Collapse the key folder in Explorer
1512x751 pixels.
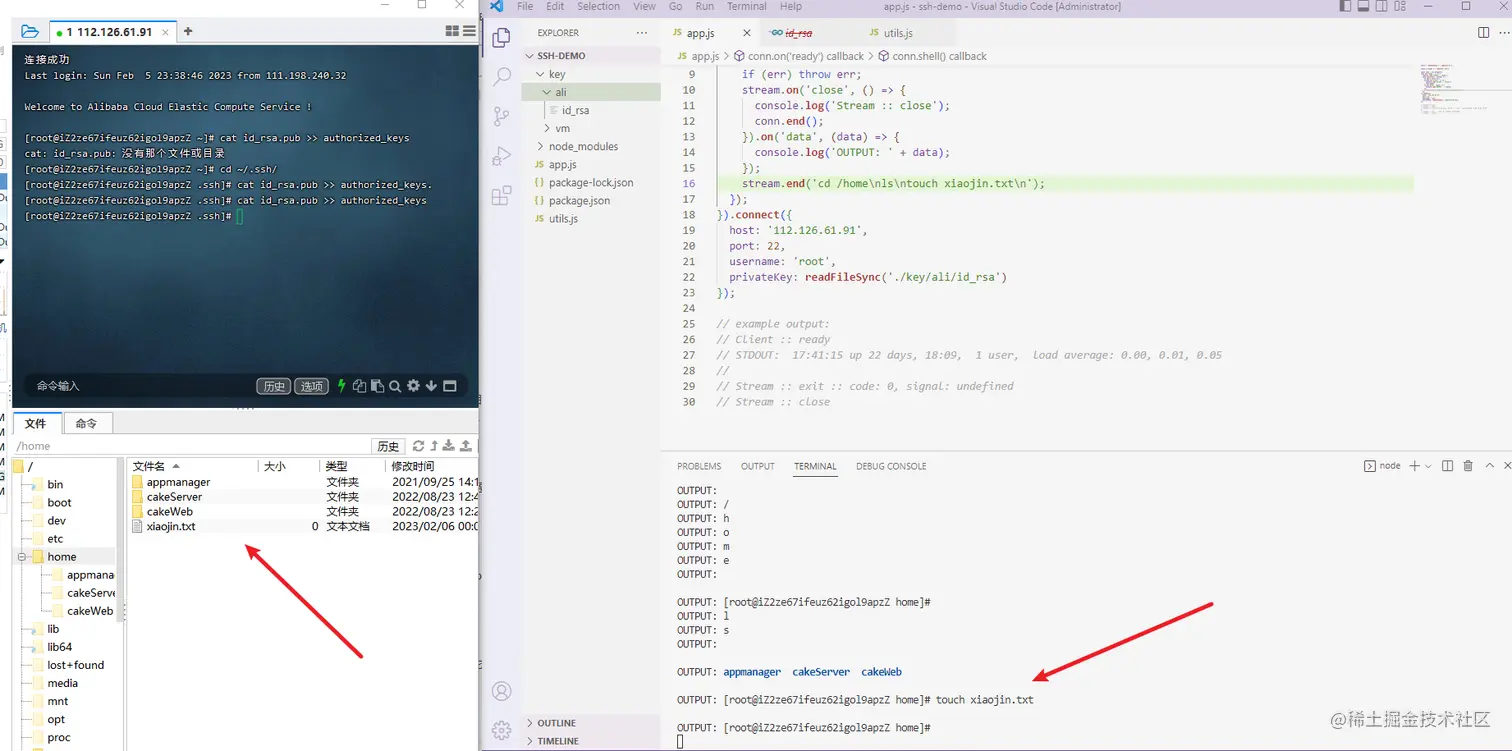point(540,74)
